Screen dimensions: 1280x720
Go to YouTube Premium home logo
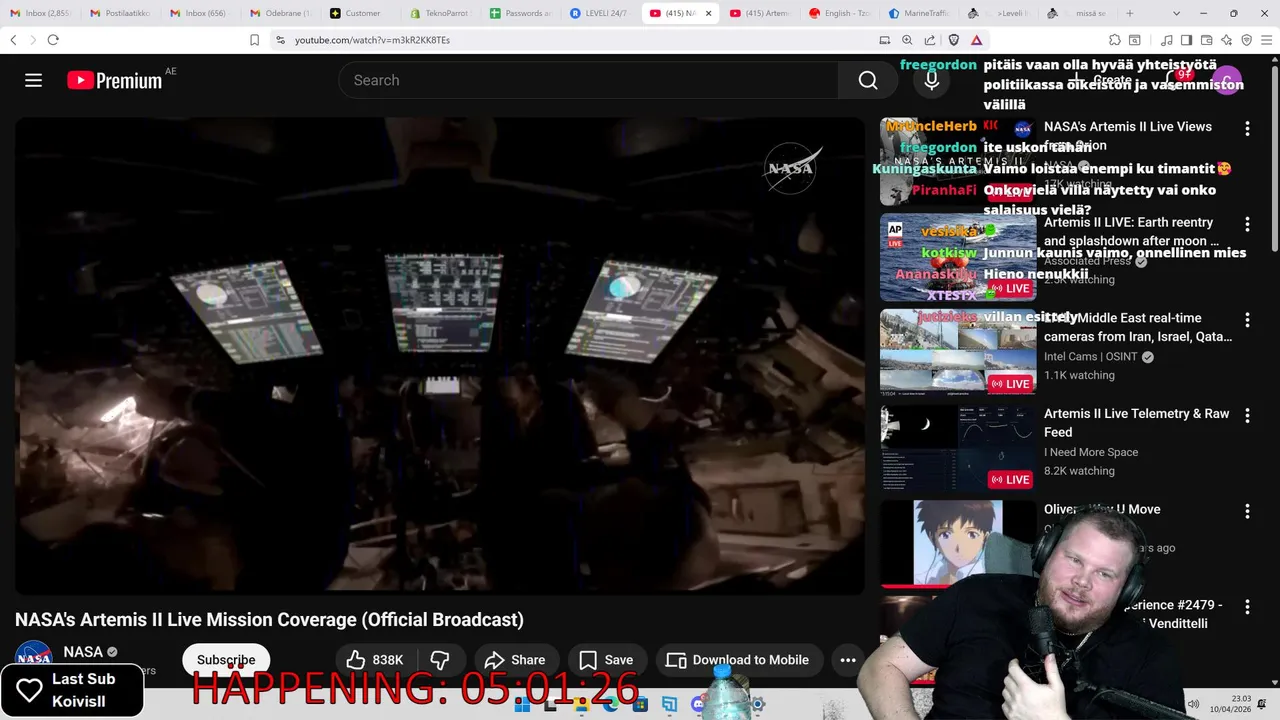click(115, 80)
